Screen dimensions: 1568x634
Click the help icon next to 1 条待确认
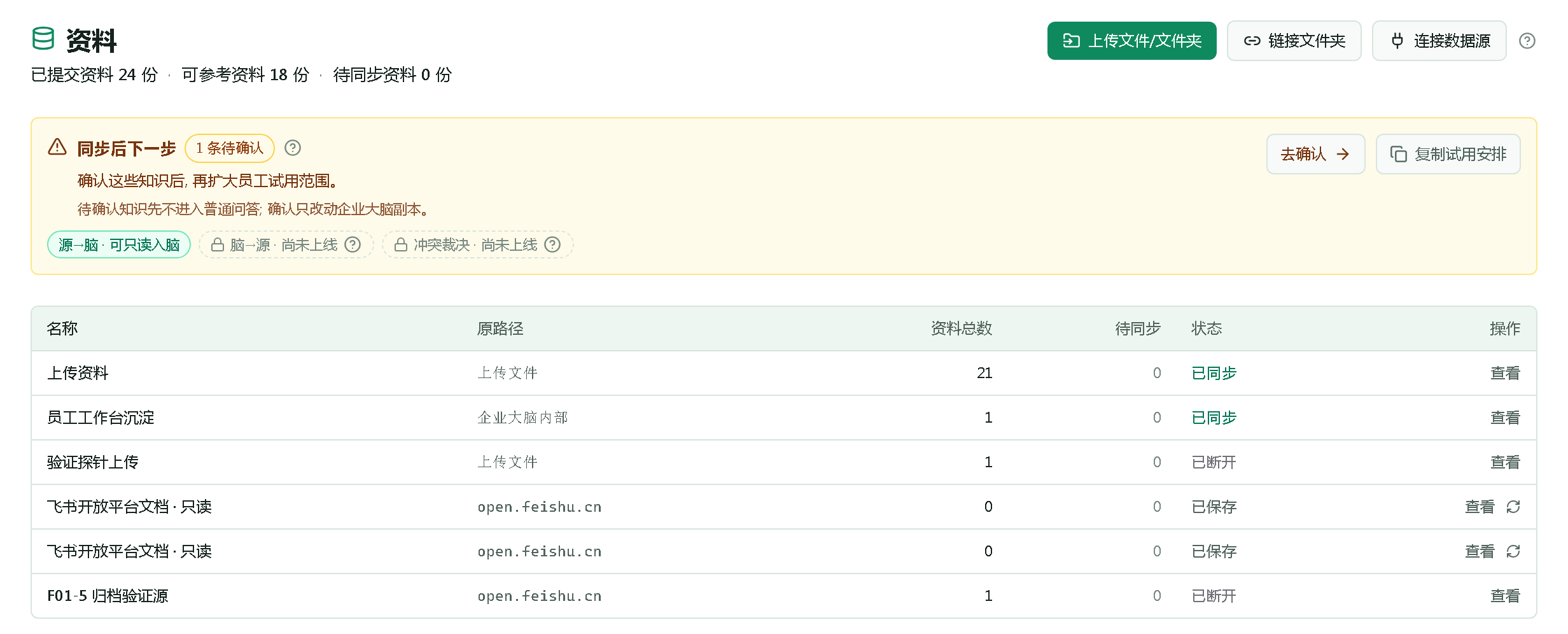click(293, 148)
